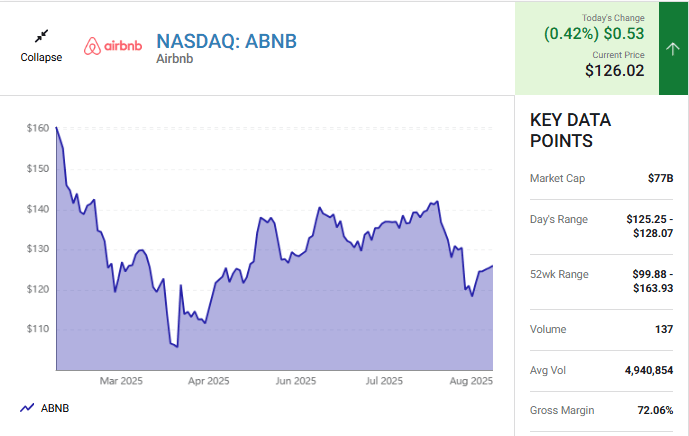Click the Current Price $126.02 value
This screenshot has width=689, height=436.
pyautogui.click(x=614, y=71)
